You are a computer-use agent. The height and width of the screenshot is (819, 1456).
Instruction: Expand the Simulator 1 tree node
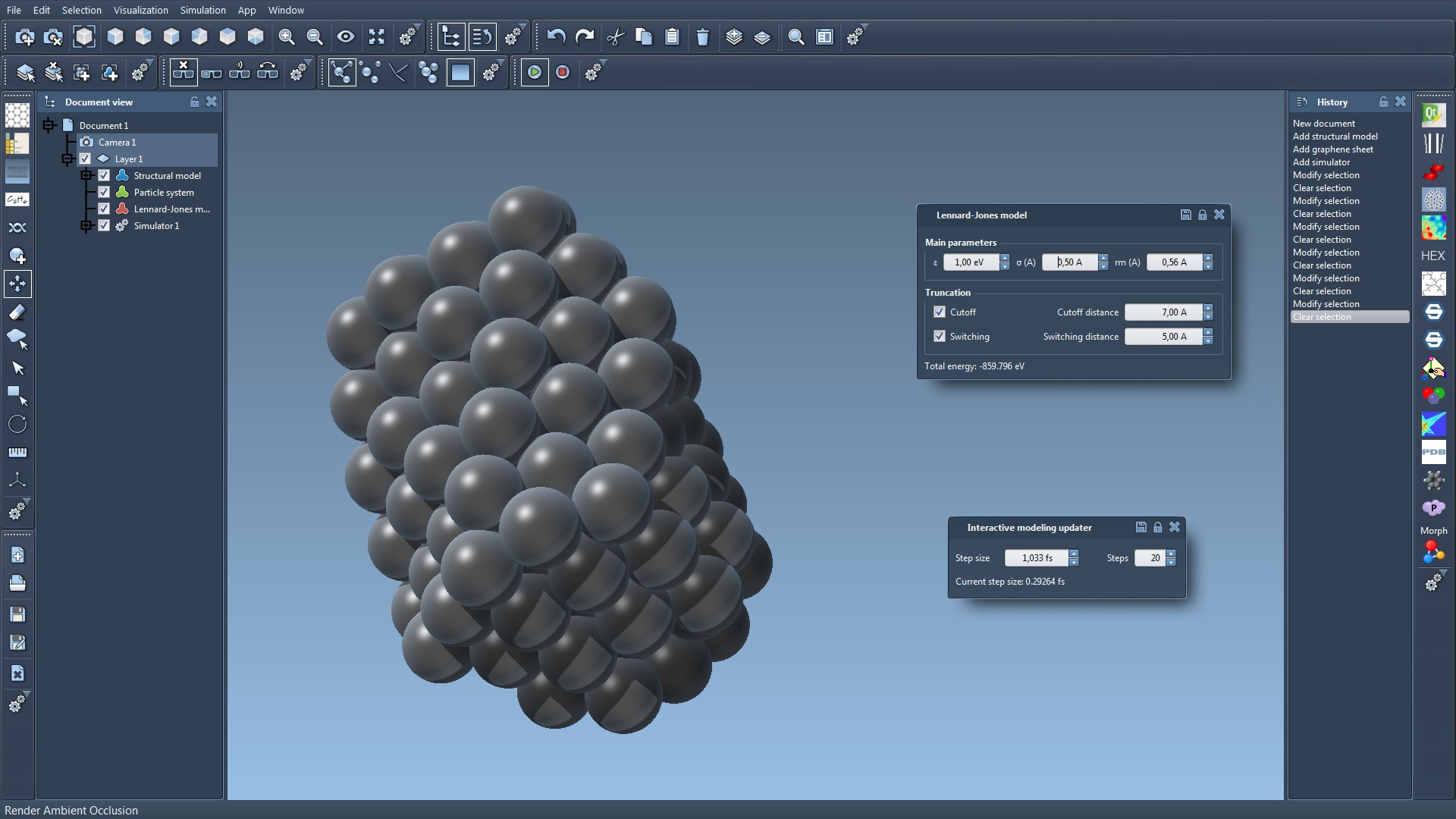coord(86,225)
